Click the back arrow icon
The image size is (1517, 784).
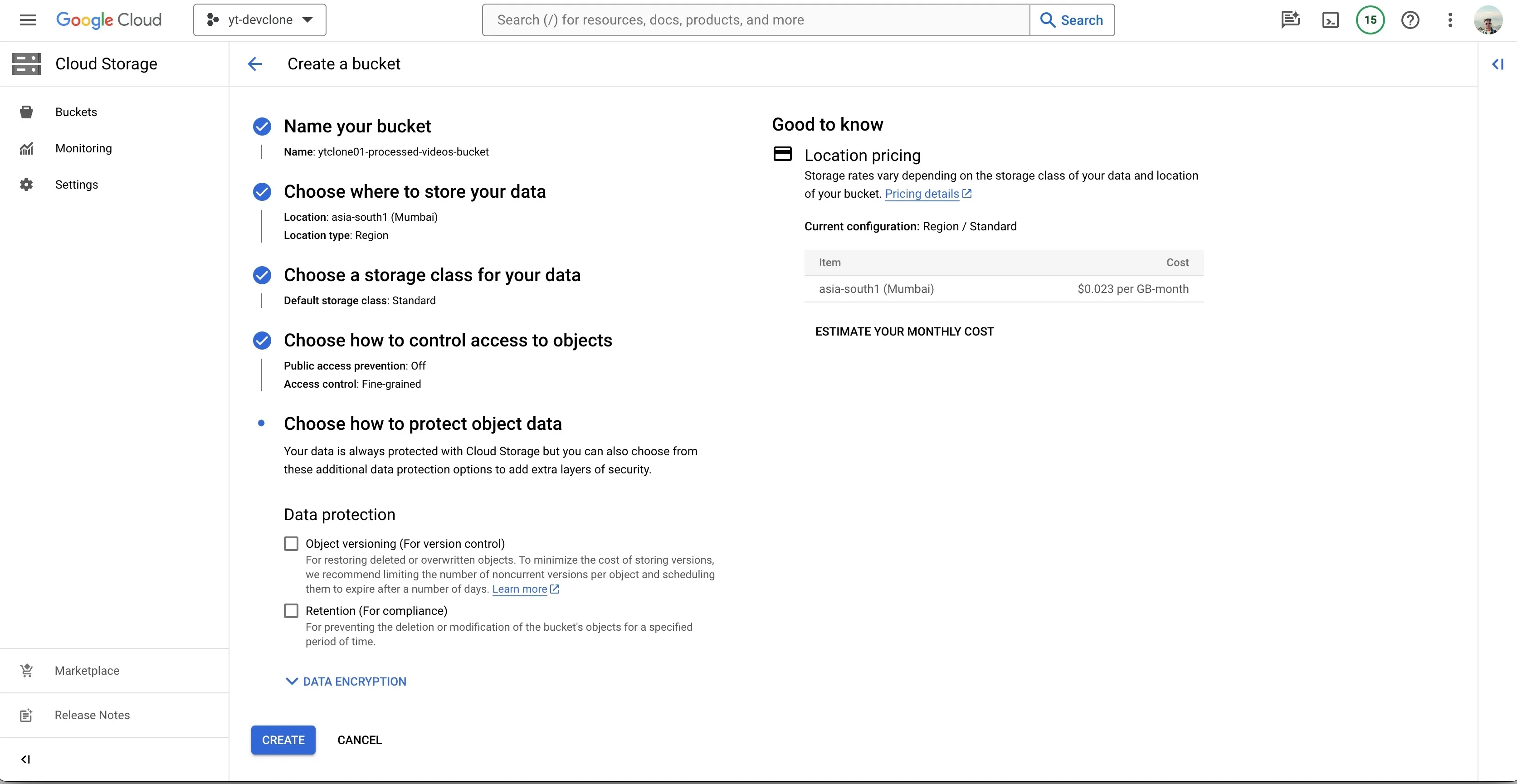[x=255, y=63]
